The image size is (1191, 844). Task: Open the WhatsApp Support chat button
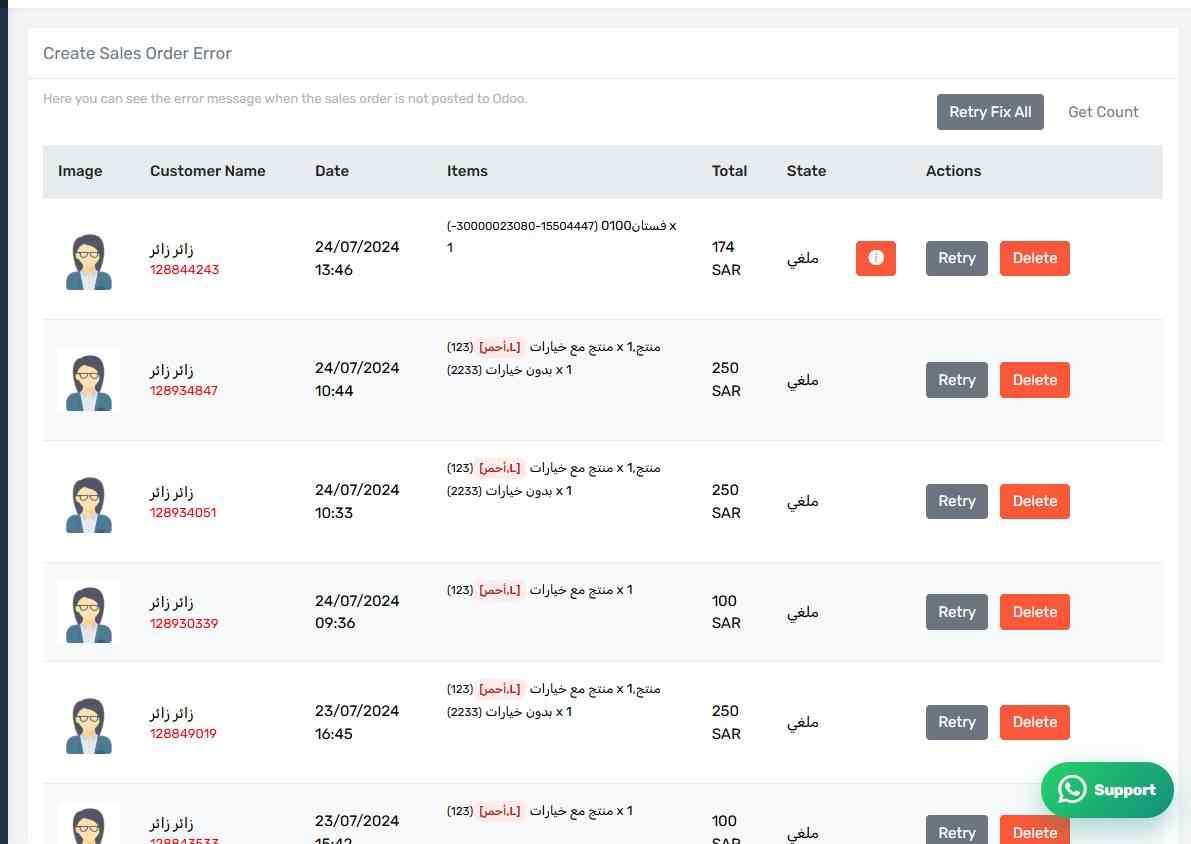[1107, 790]
